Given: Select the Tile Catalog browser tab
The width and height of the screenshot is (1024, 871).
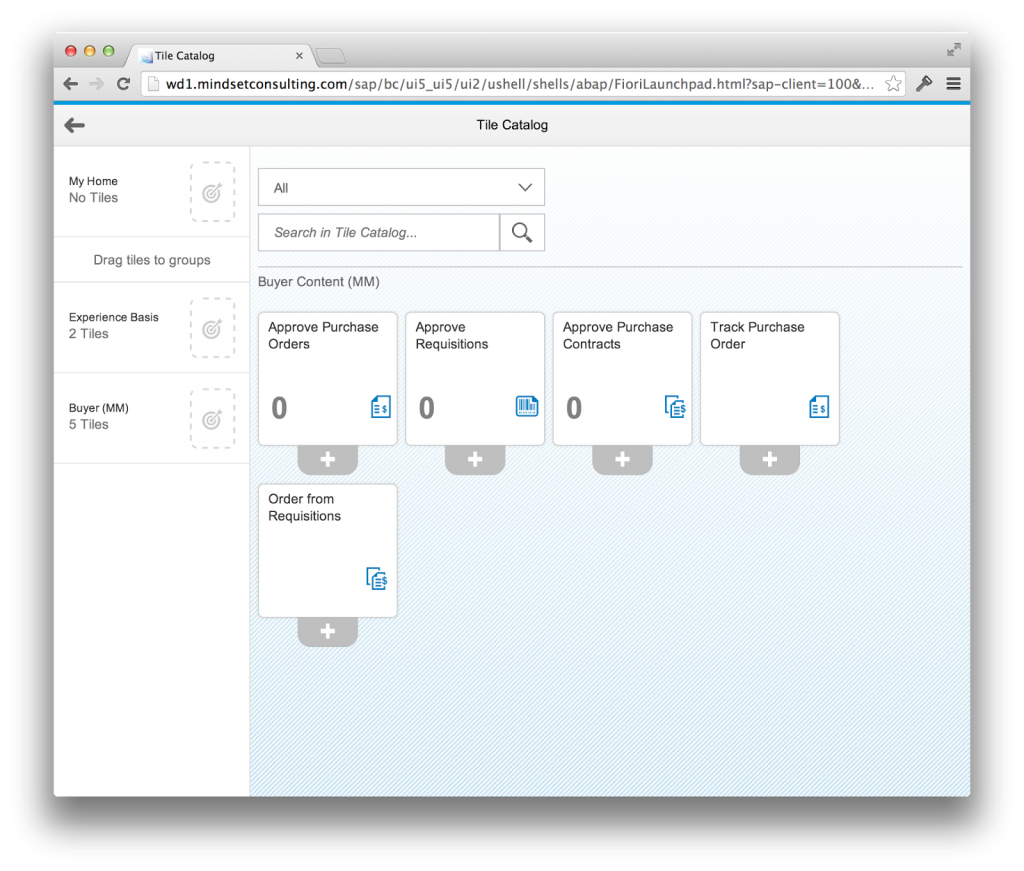Looking at the screenshot, I should pos(219,55).
